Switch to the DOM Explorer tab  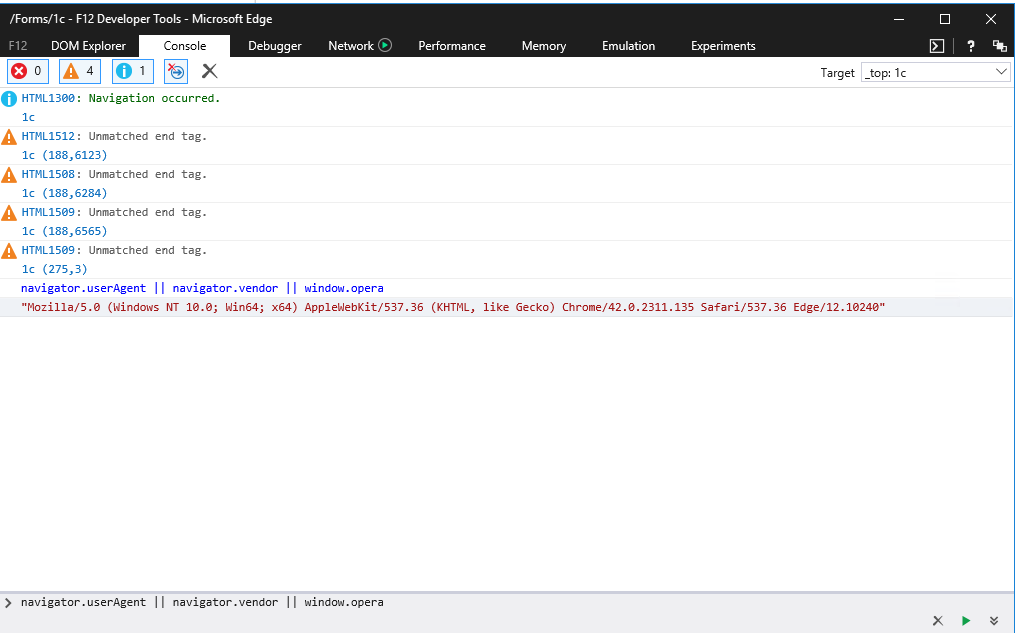pos(88,46)
